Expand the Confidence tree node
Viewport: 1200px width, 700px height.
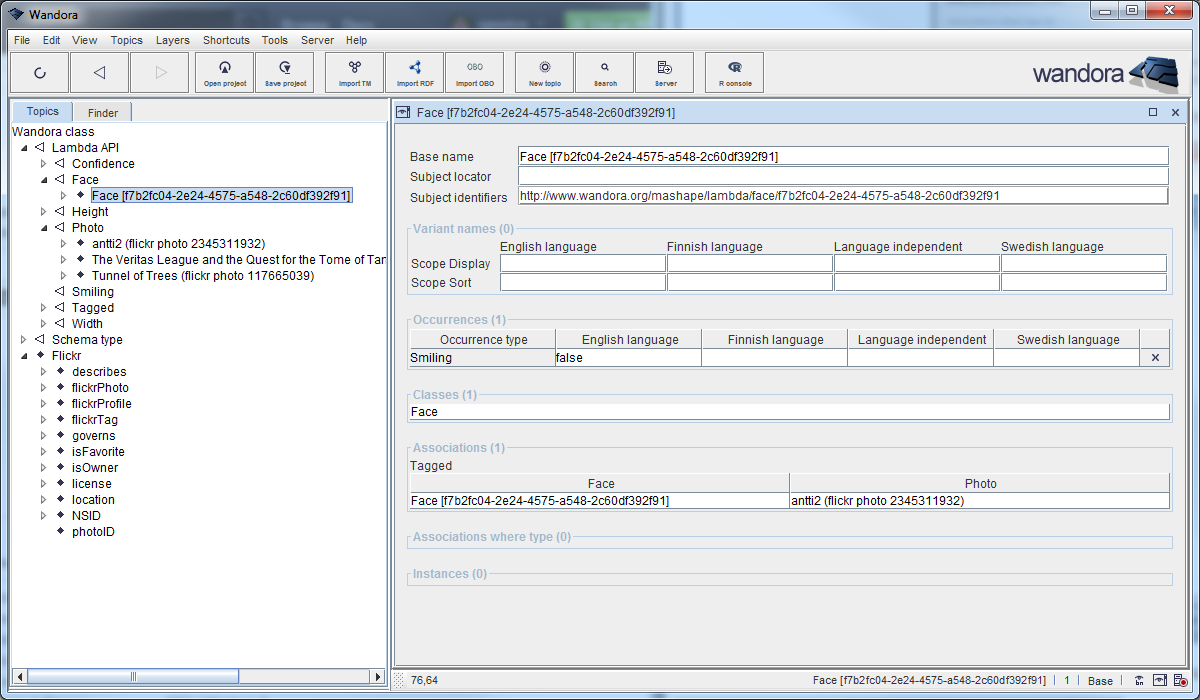pyautogui.click(x=43, y=164)
